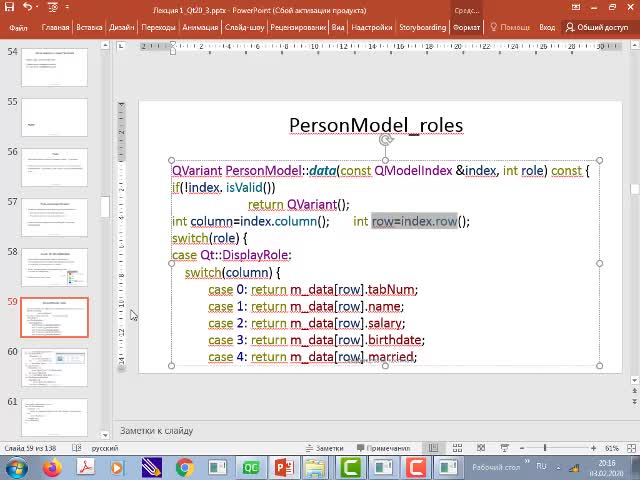640x480 pixels.
Task: Go to next slide via double-down arrow
Action: 634,402
